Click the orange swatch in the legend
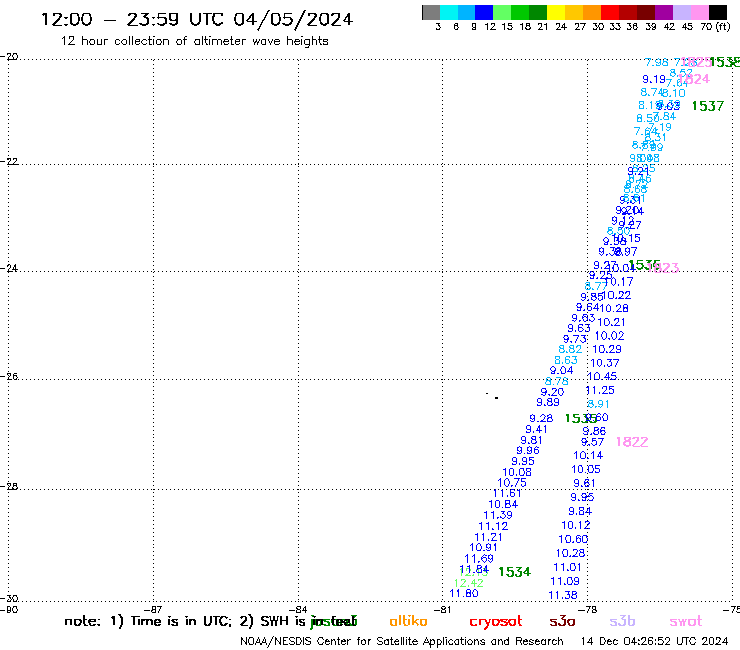The width and height of the screenshot is (740, 650). pyautogui.click(x=591, y=12)
